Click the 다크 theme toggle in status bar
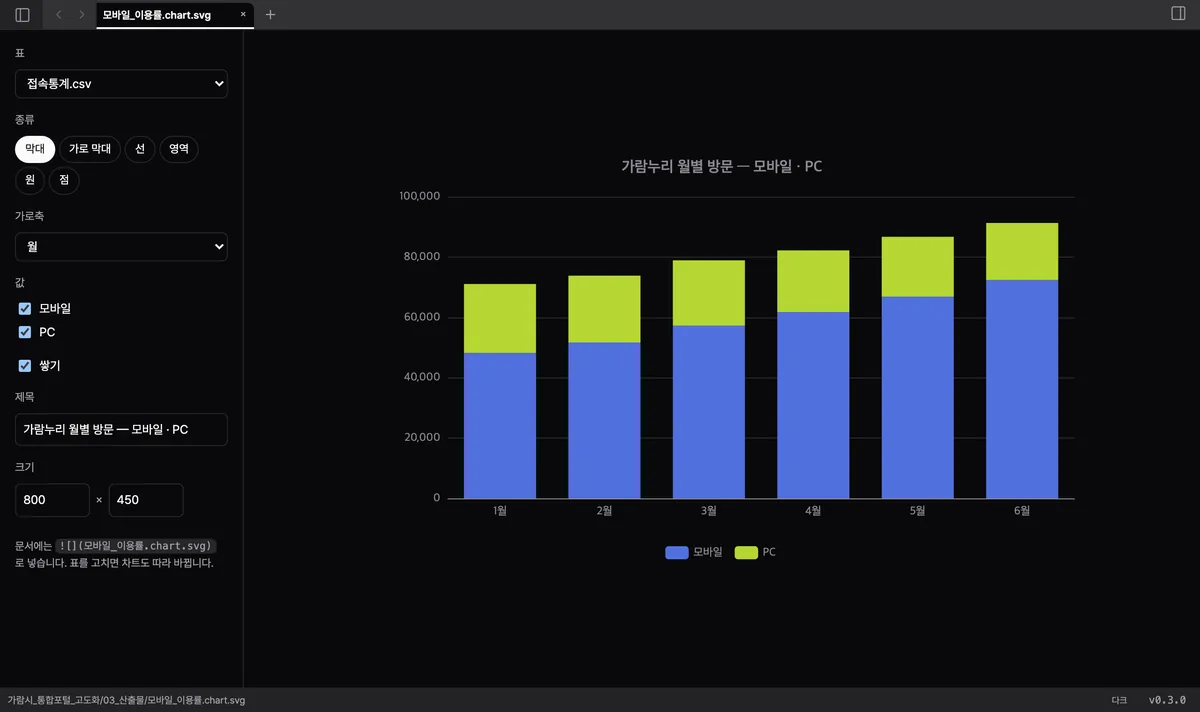Image resolution: width=1200 pixels, height=712 pixels. tap(1119, 700)
